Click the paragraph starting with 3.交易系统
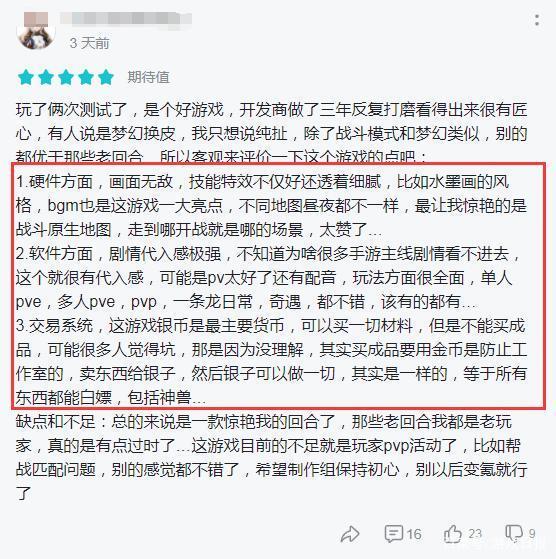This screenshot has height=559, width=556. click(x=271, y=362)
